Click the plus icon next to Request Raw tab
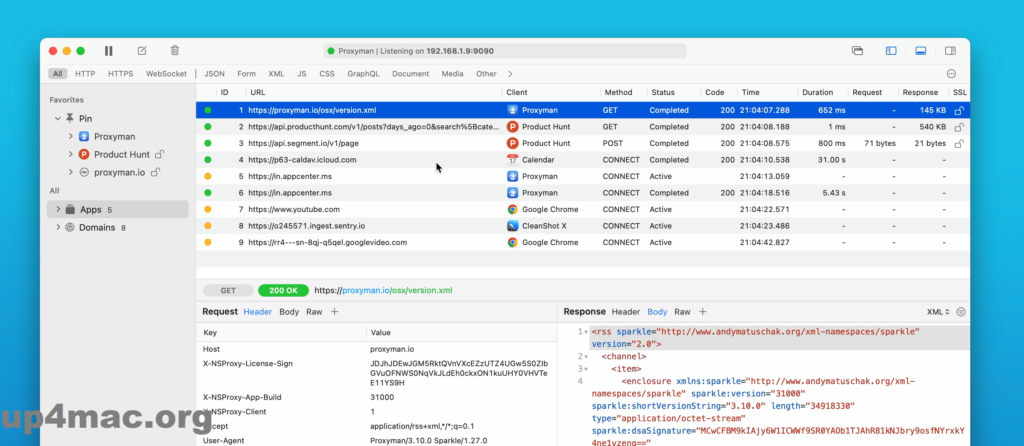Screen dimensions: 1024x446 point(334,312)
